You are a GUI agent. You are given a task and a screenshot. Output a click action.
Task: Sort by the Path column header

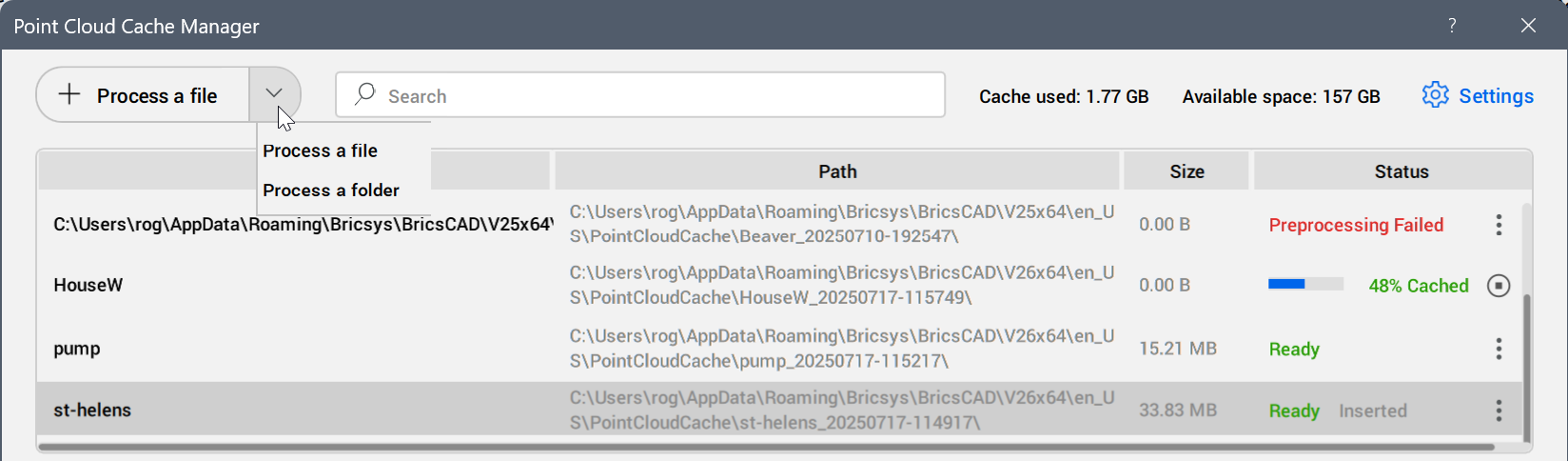(837, 171)
